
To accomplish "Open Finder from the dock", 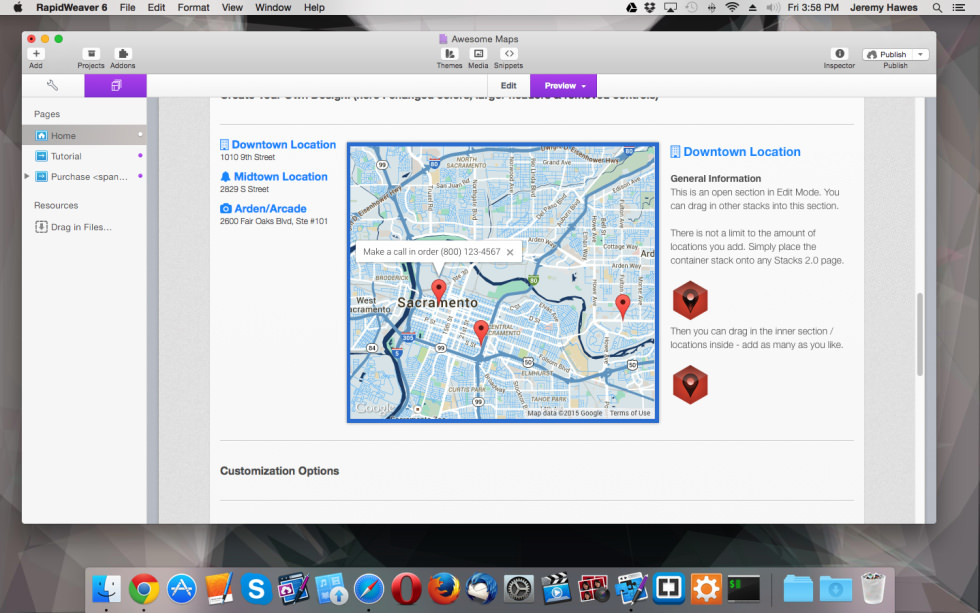I will (106, 589).
